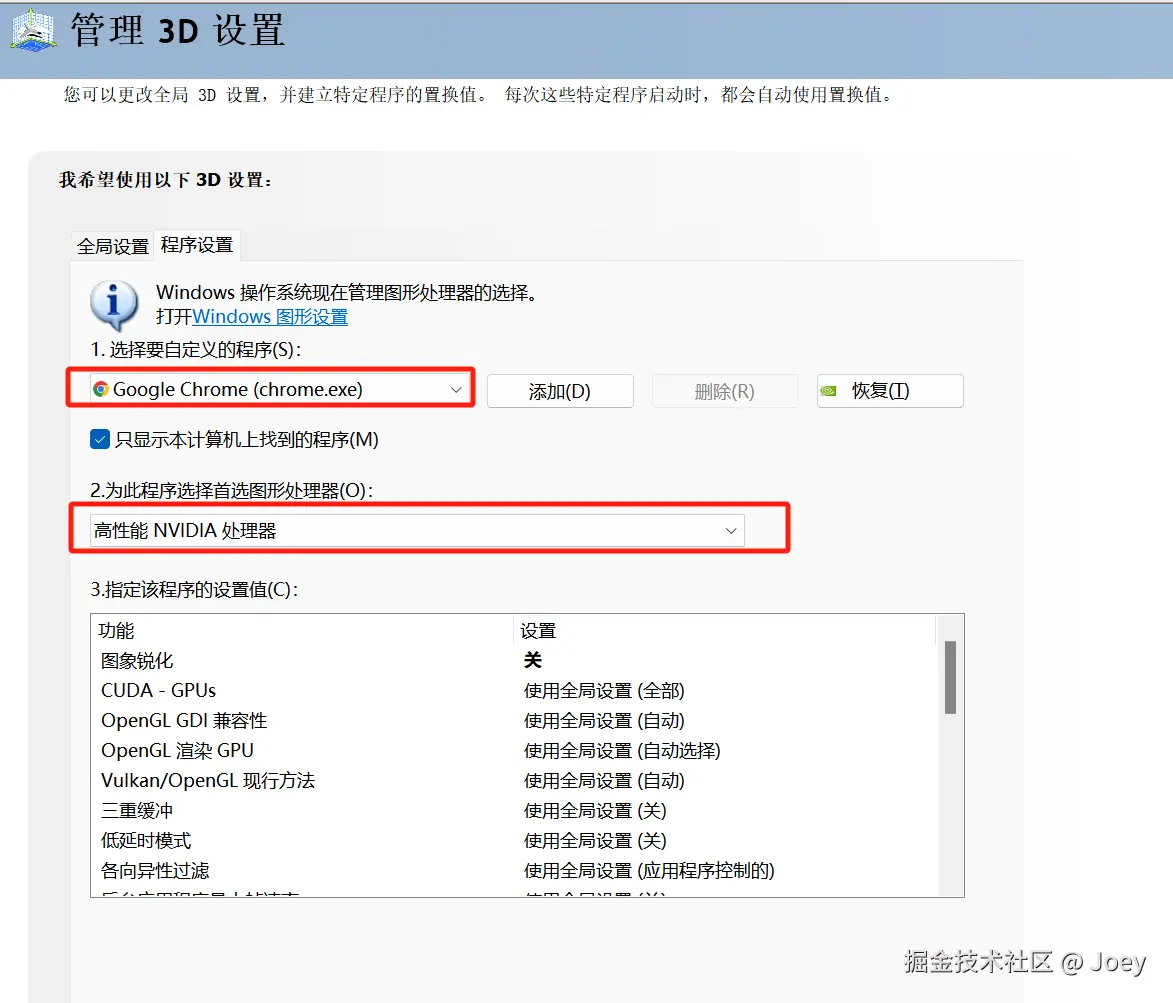The image size is (1173, 1003).
Task: Select the OpenGL GDI 兼容性 row
Action: (513, 720)
